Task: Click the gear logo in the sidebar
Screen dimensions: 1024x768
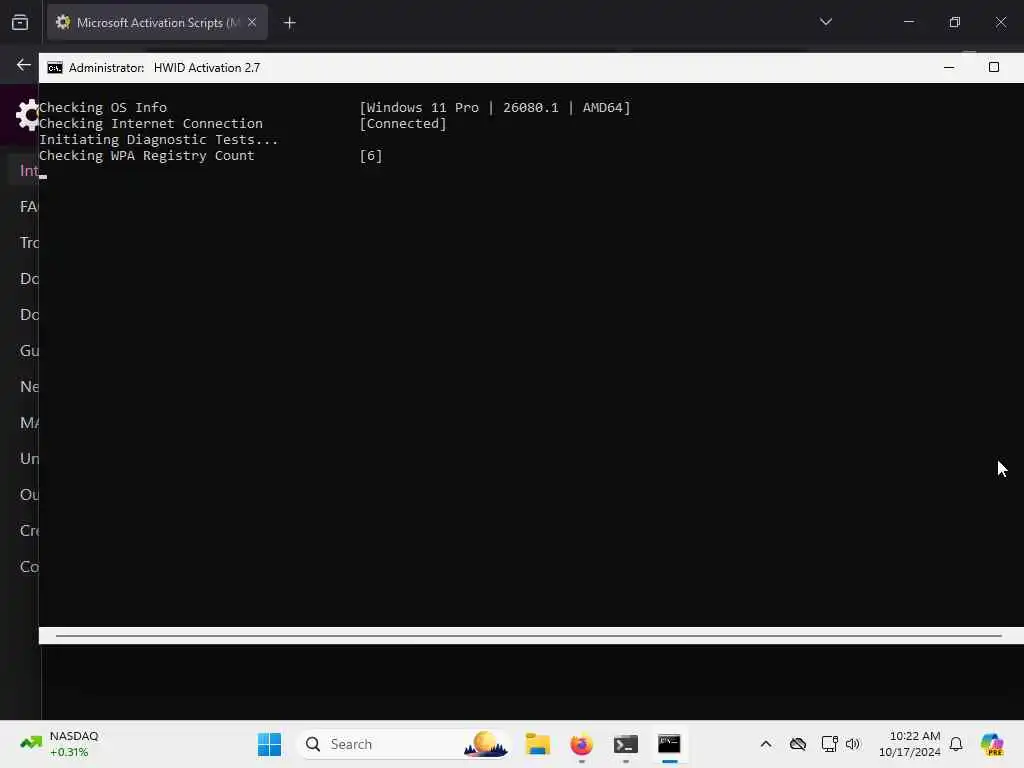Action: tap(27, 115)
